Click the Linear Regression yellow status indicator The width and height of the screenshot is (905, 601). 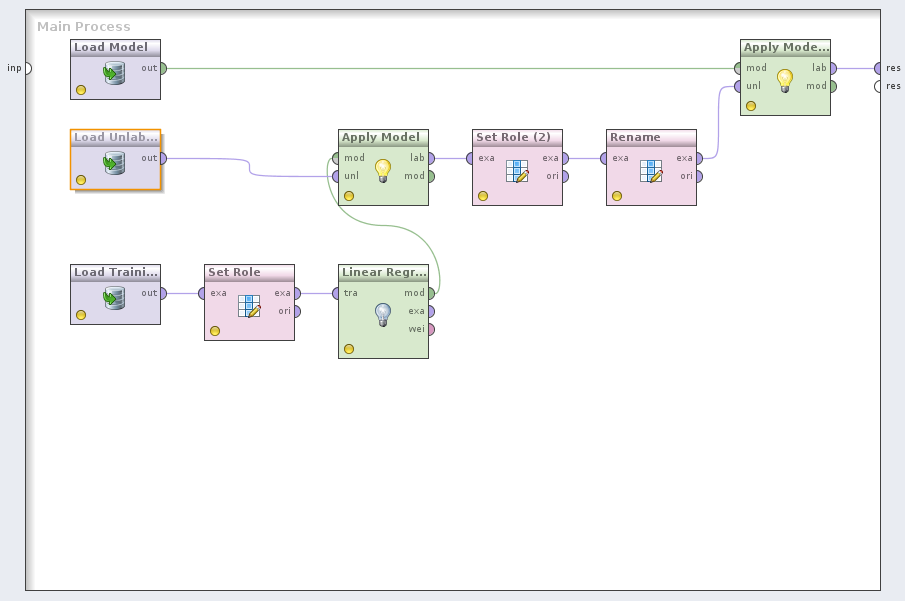349,349
